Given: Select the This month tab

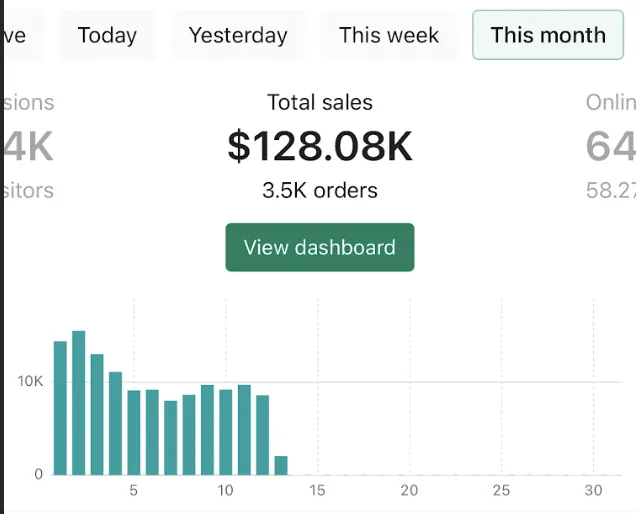Looking at the screenshot, I should (548, 35).
